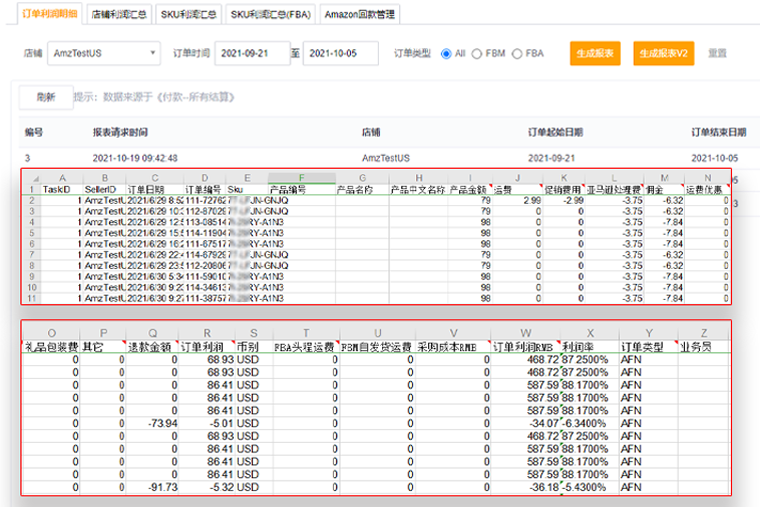Go to the Amazon回款管理 tab

point(360,15)
